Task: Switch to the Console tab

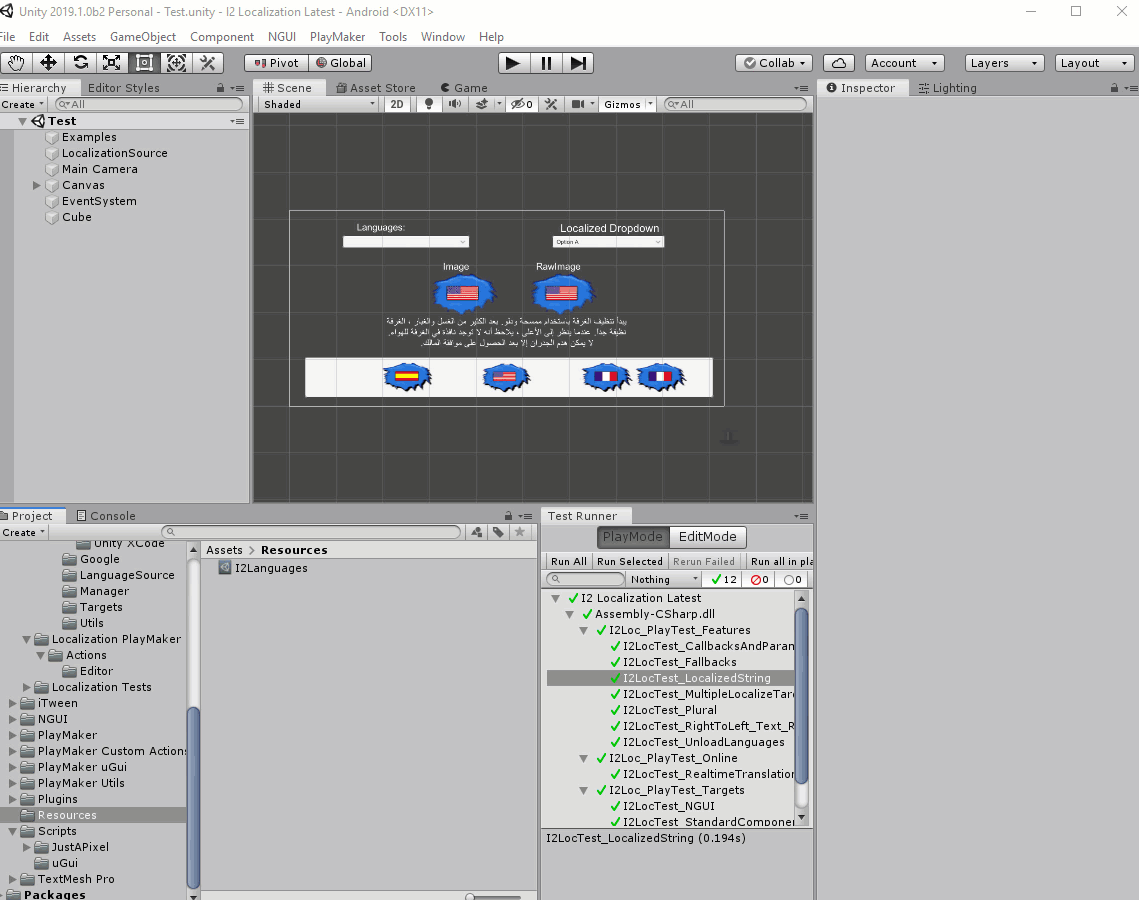Action: click(x=106, y=516)
